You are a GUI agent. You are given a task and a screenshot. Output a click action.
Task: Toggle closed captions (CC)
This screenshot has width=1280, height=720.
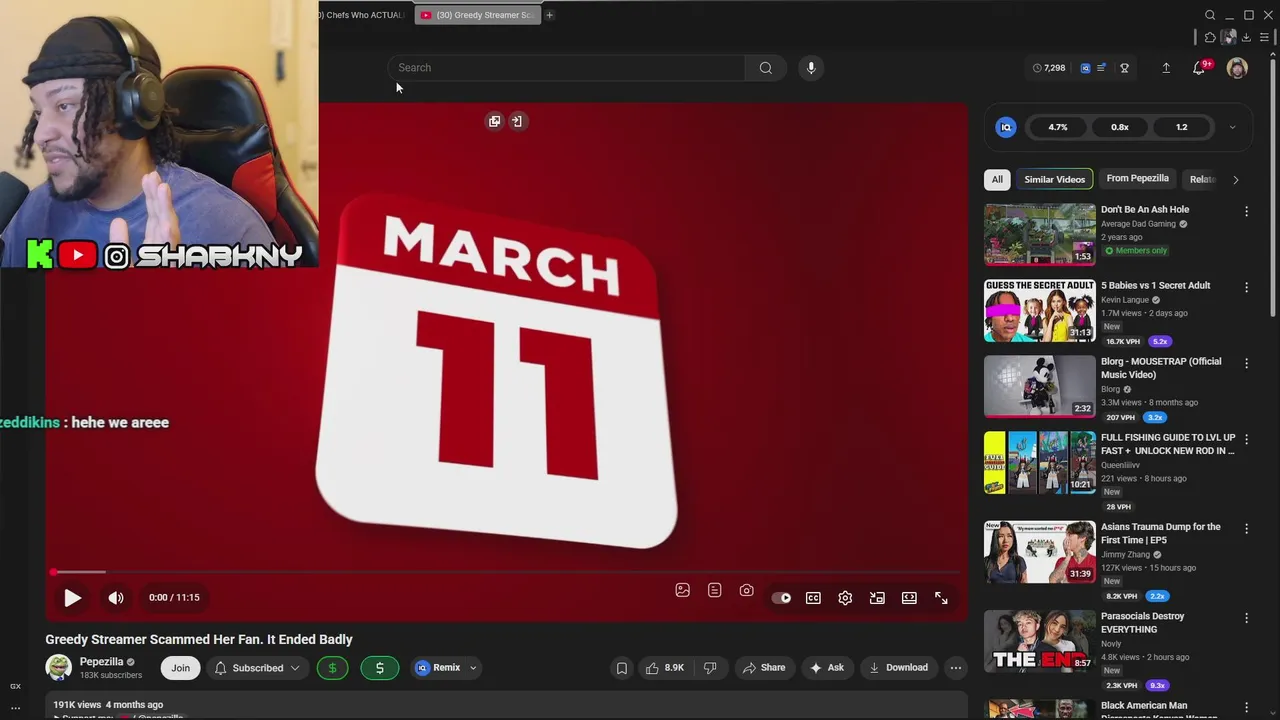click(813, 598)
